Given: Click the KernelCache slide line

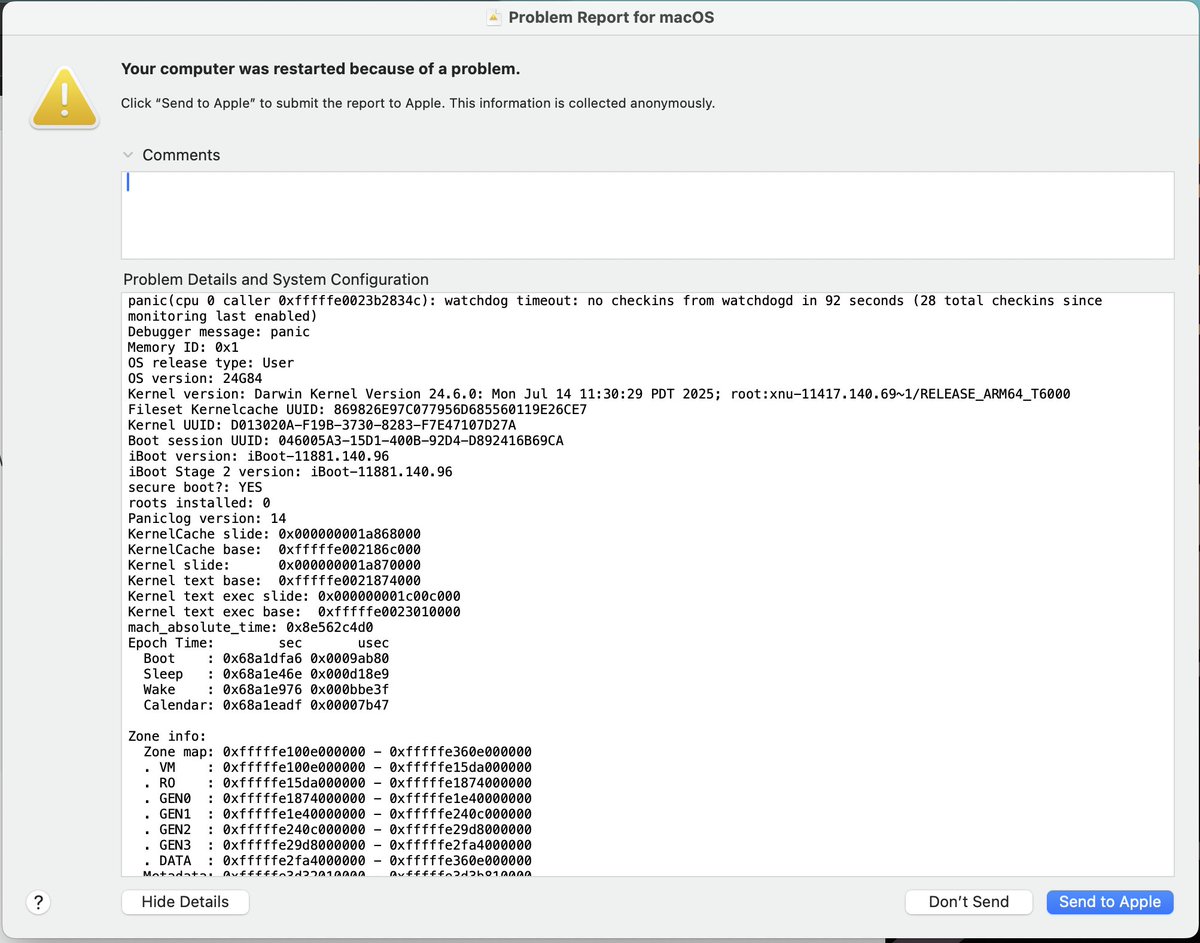Looking at the screenshot, I should [274, 534].
